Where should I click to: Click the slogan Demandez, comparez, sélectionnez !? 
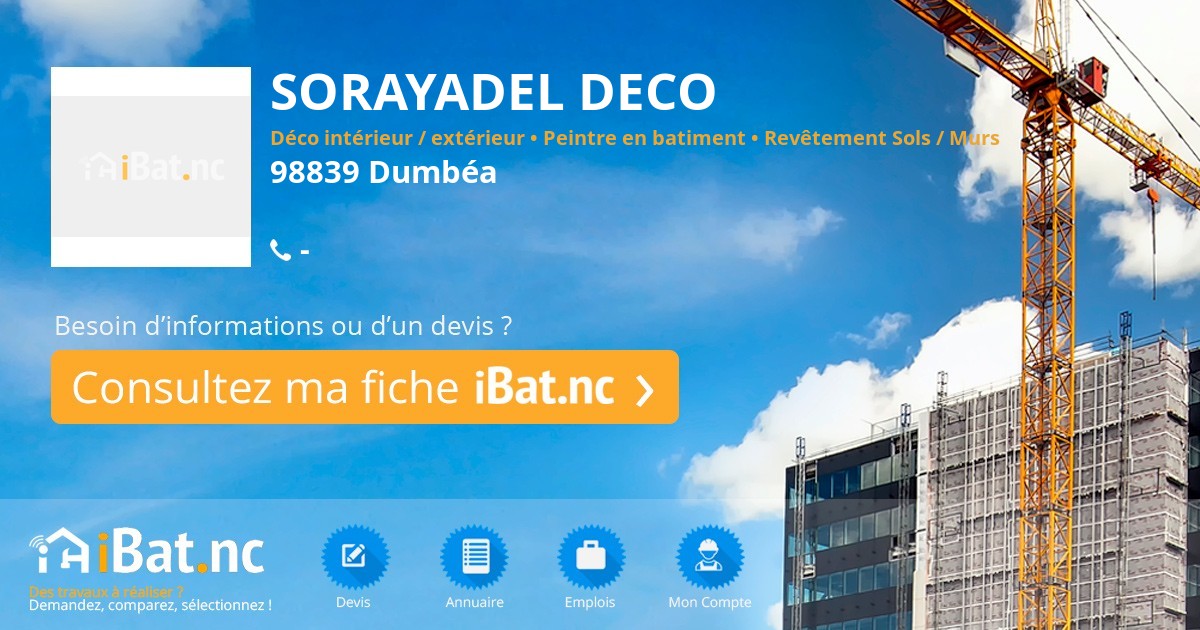[x=150, y=605]
